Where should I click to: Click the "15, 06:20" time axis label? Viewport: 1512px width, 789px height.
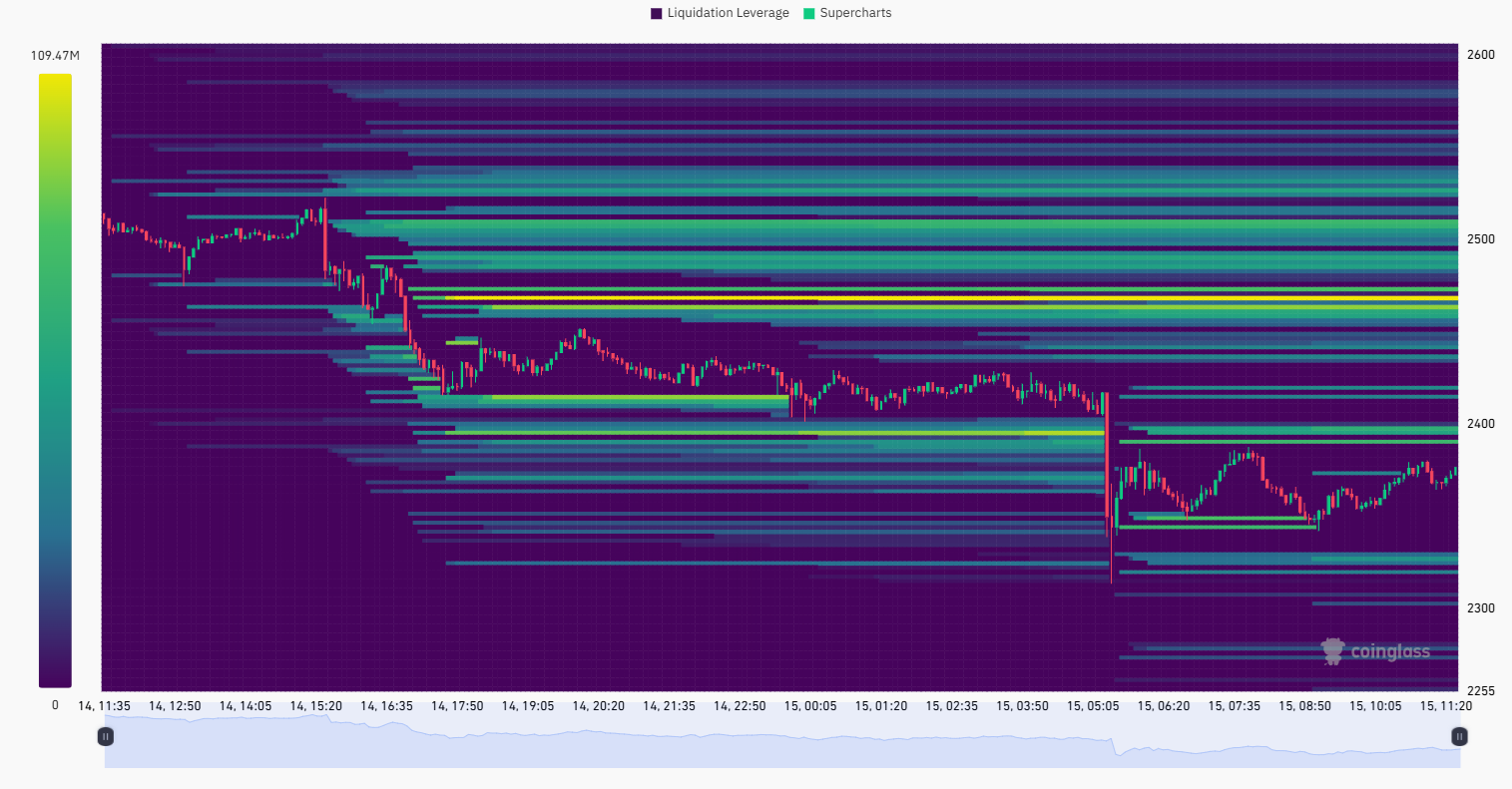1164,706
